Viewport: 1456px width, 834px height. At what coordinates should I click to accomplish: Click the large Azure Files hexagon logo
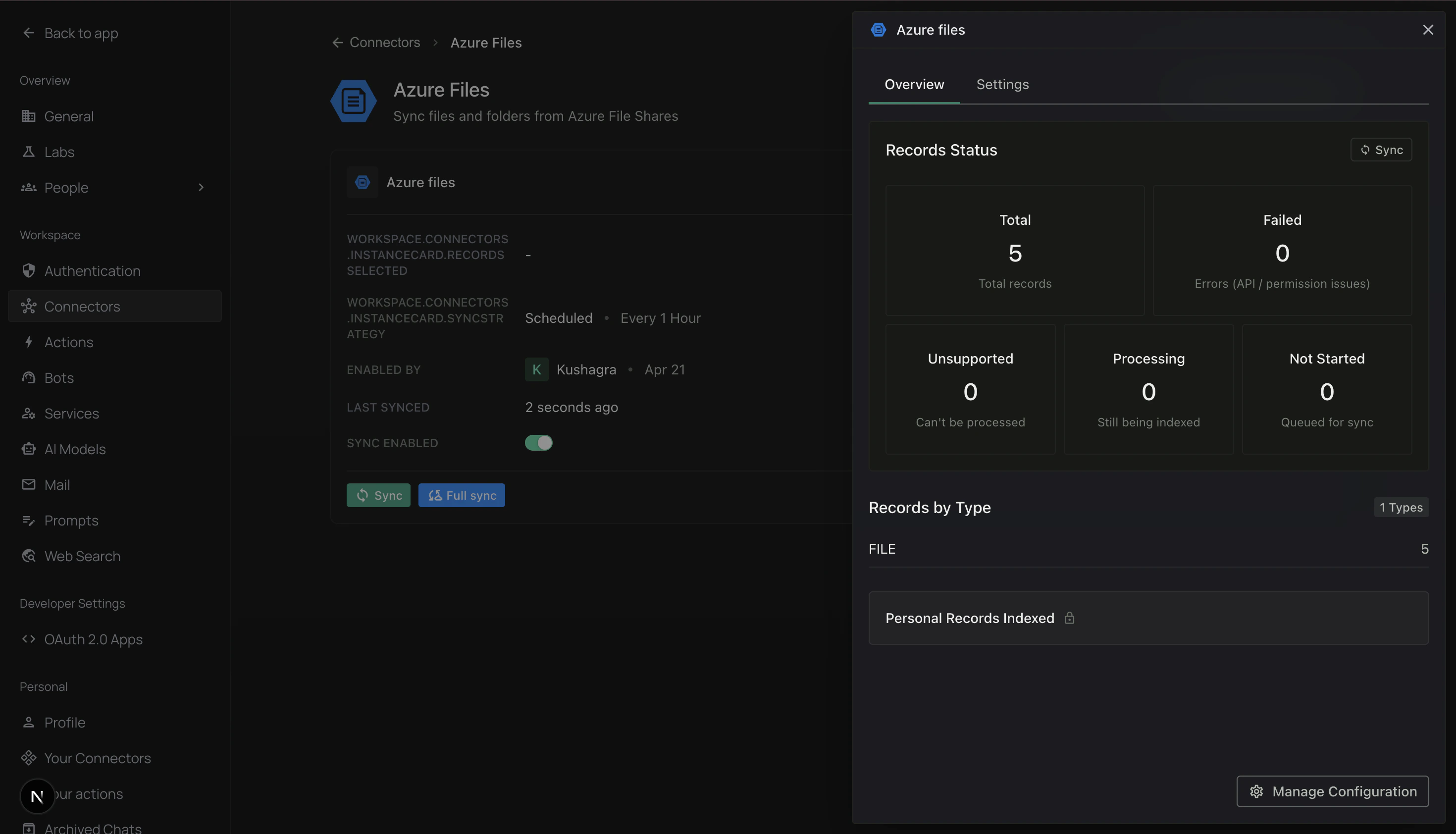pos(354,101)
